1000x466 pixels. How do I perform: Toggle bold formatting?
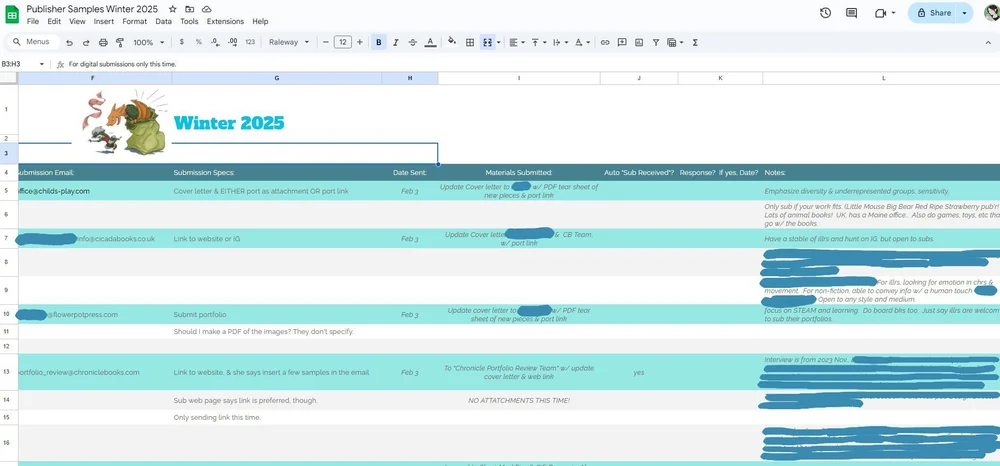[379, 42]
